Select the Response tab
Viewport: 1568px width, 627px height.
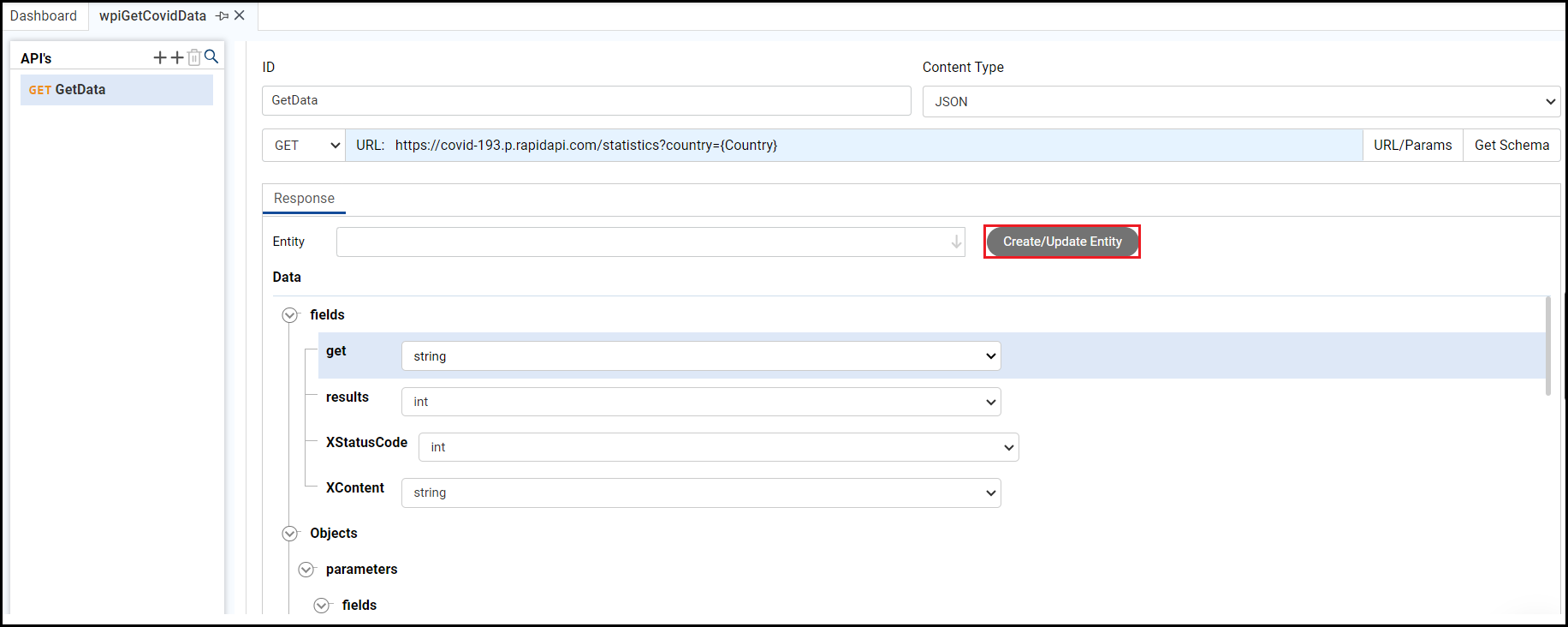pos(304,199)
